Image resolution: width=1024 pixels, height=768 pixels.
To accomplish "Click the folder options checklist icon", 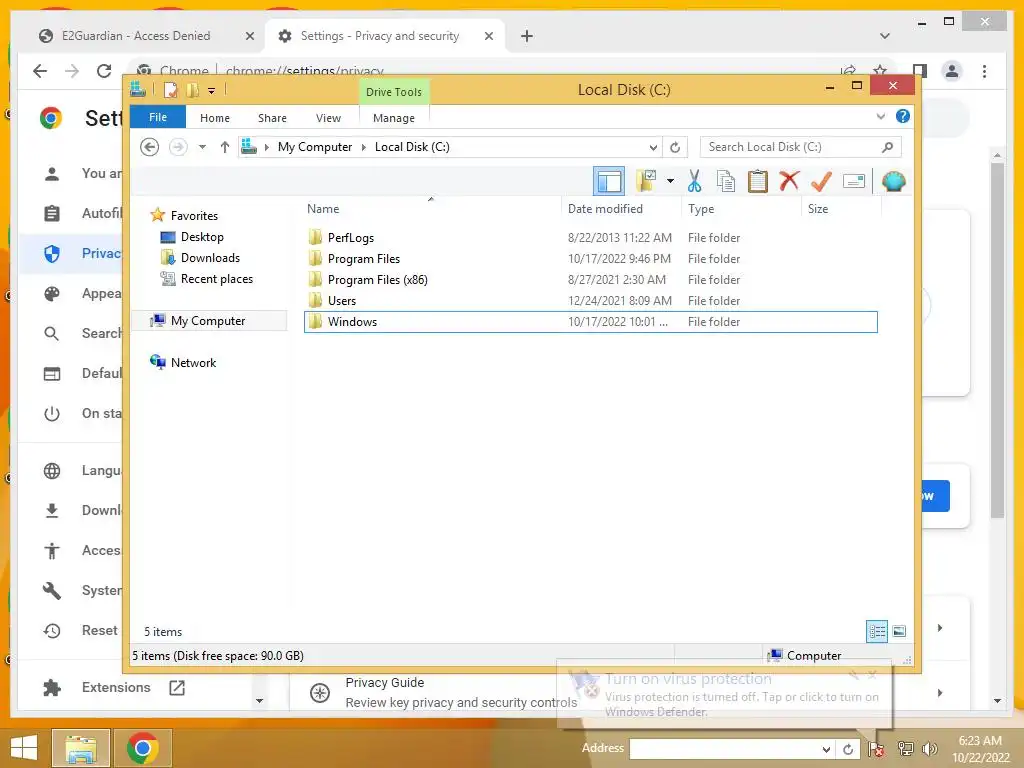I will (646, 181).
